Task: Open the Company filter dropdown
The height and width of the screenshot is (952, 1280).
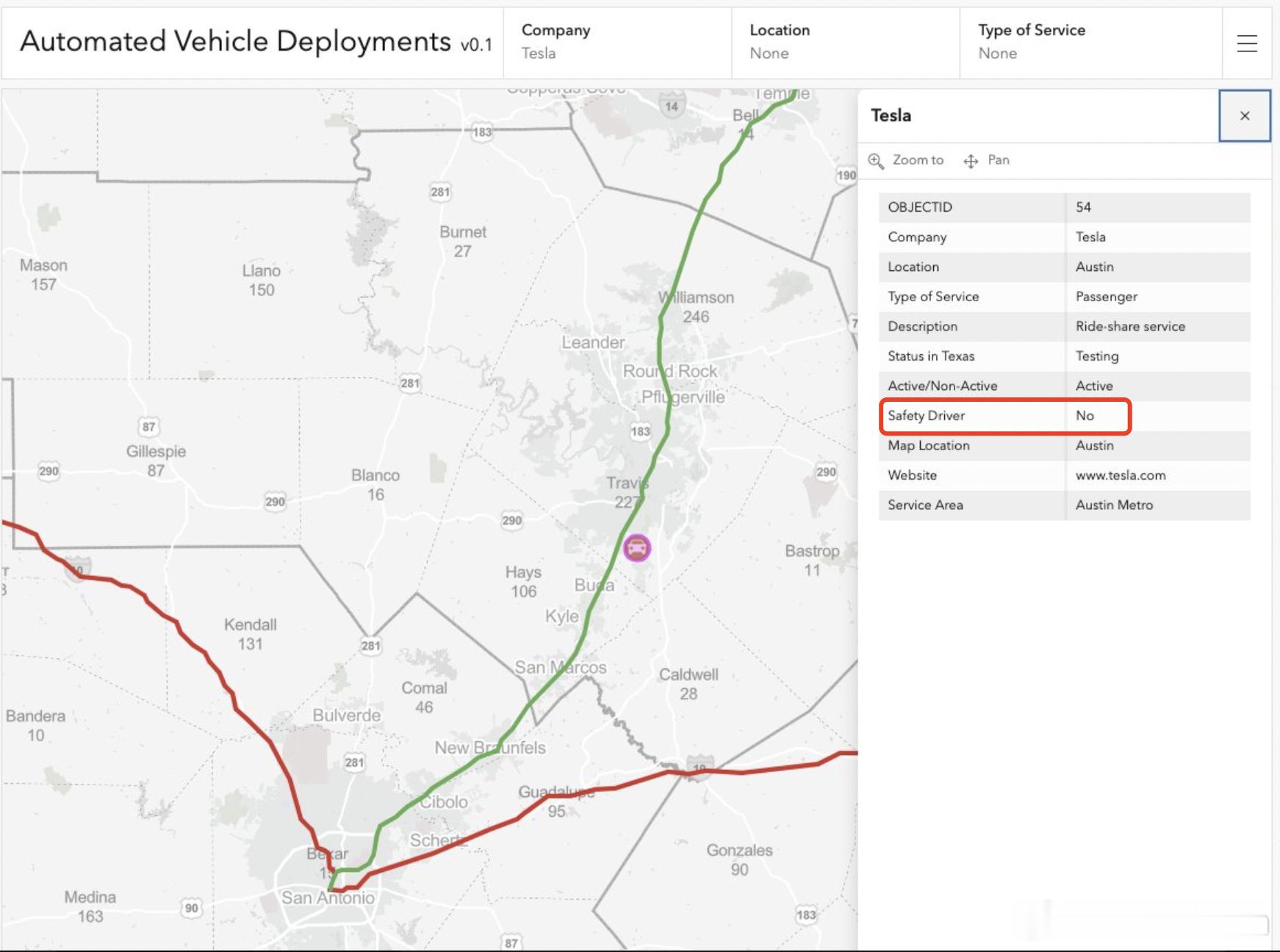Action: (x=617, y=43)
